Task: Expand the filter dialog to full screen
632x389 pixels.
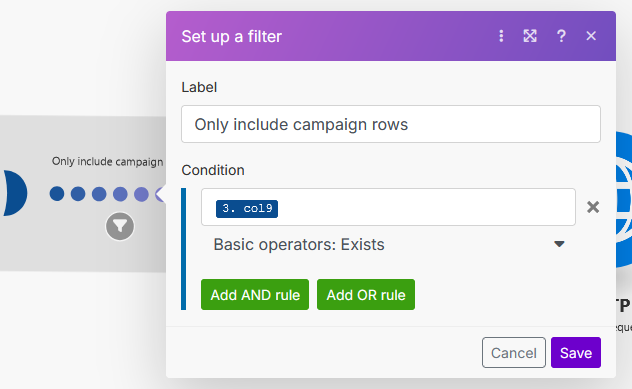Action: pos(530,36)
